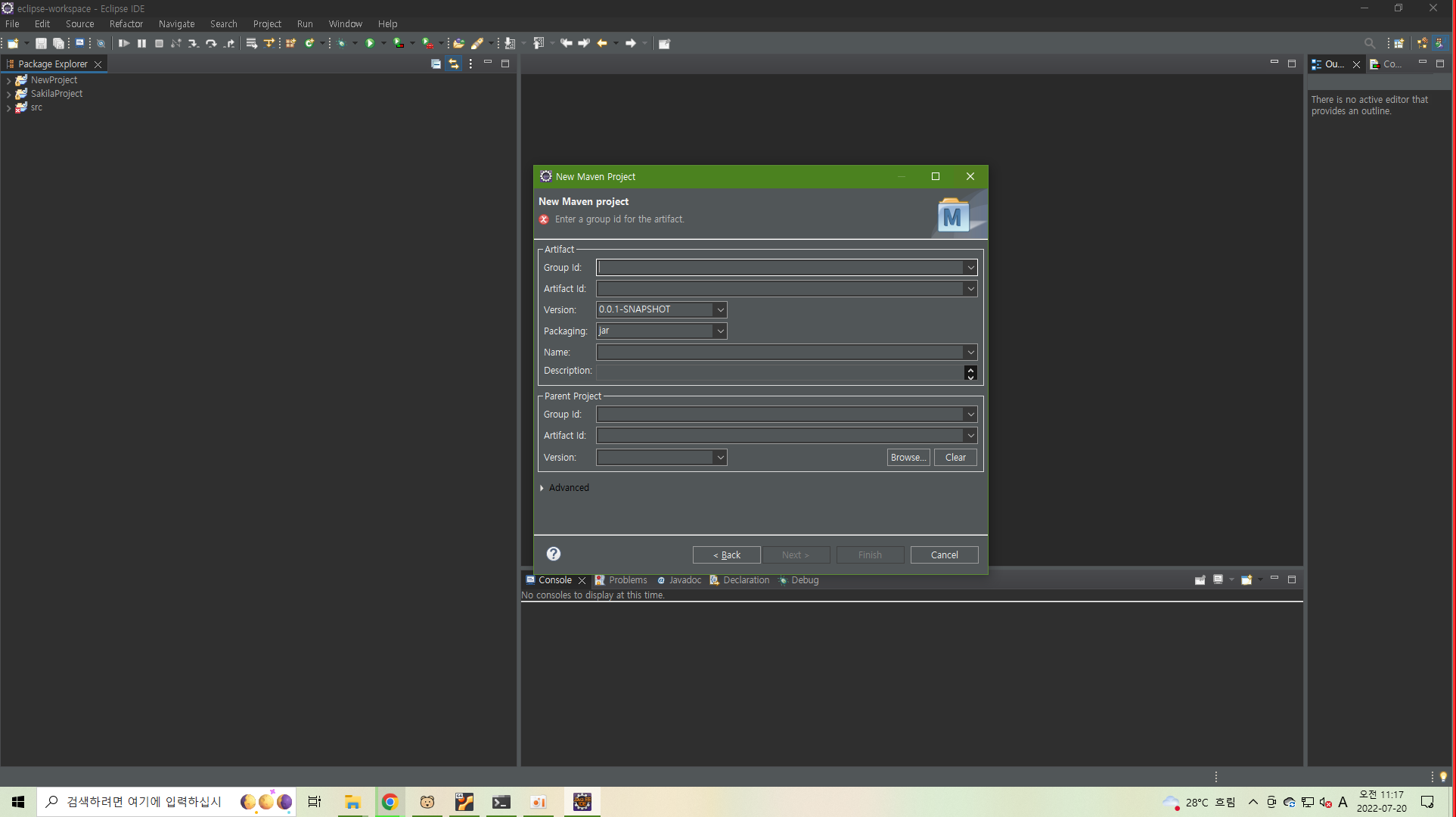Click the Browse... button for parent project

[x=908, y=458]
